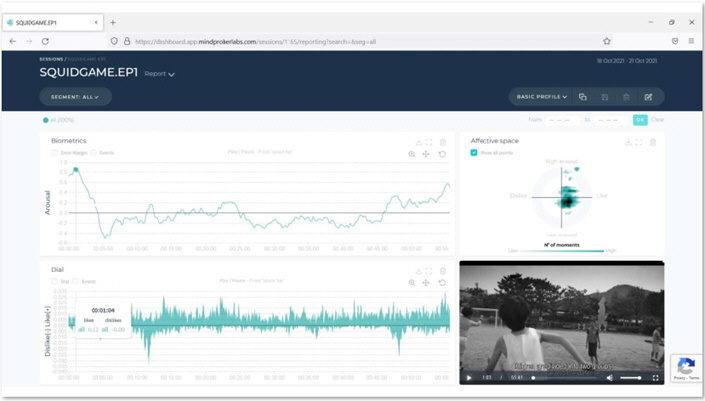Screen dimensions: 705x401
Task: Click the Biometrics panel heading
Action: (68, 141)
